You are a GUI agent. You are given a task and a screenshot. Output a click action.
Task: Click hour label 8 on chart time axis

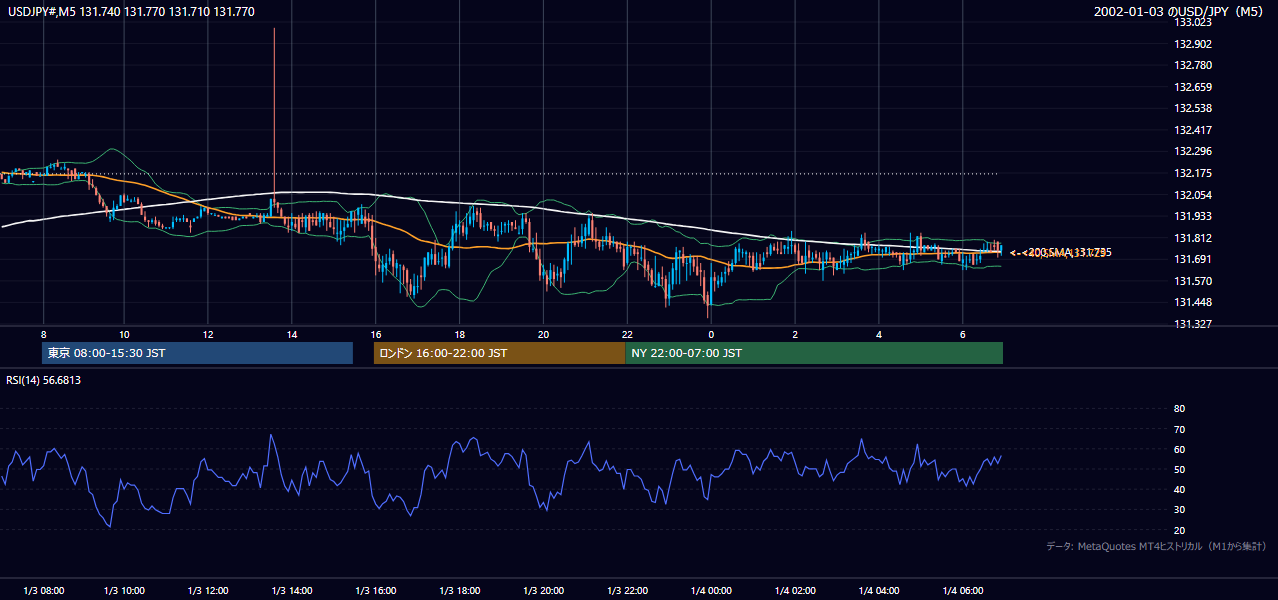[43, 333]
